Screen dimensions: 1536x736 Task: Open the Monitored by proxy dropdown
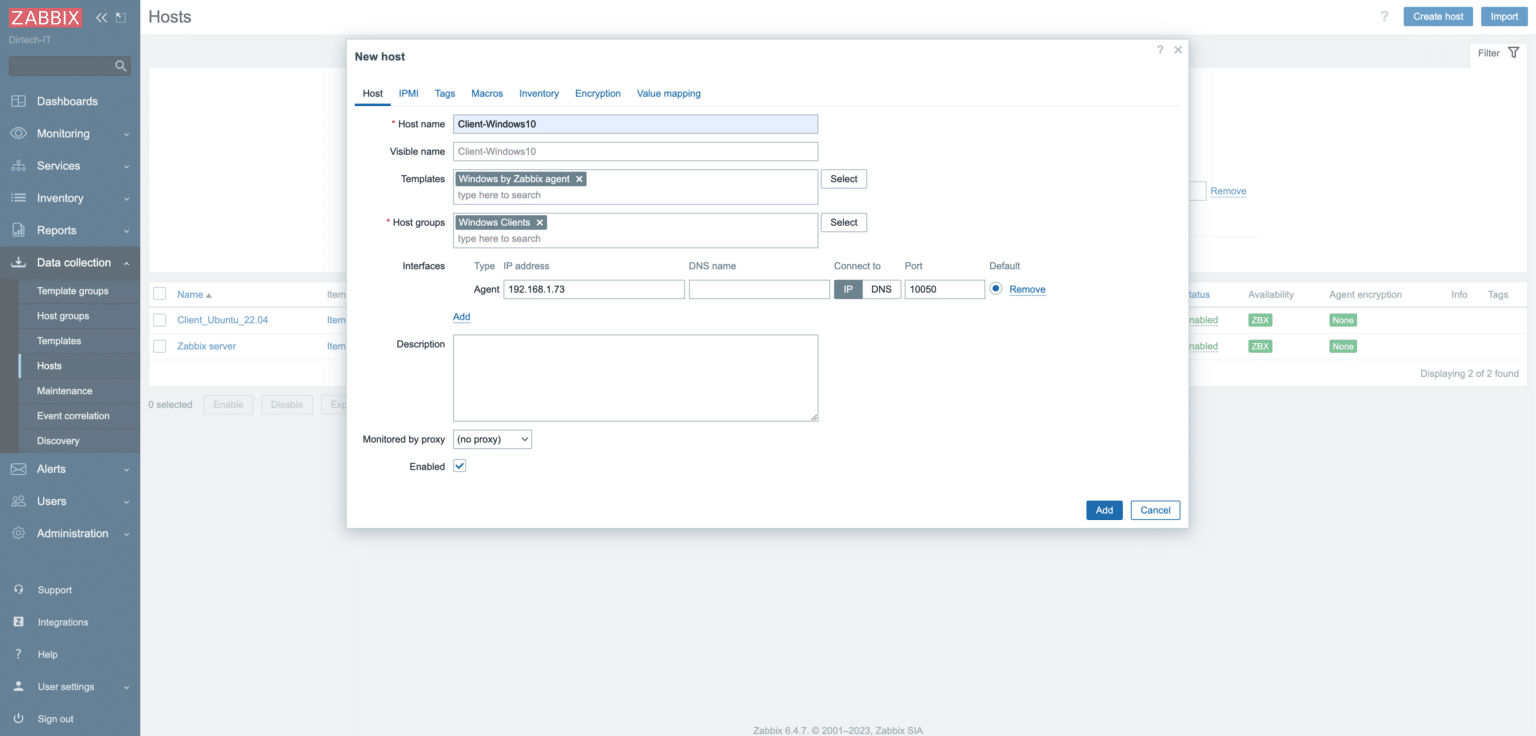click(x=492, y=438)
